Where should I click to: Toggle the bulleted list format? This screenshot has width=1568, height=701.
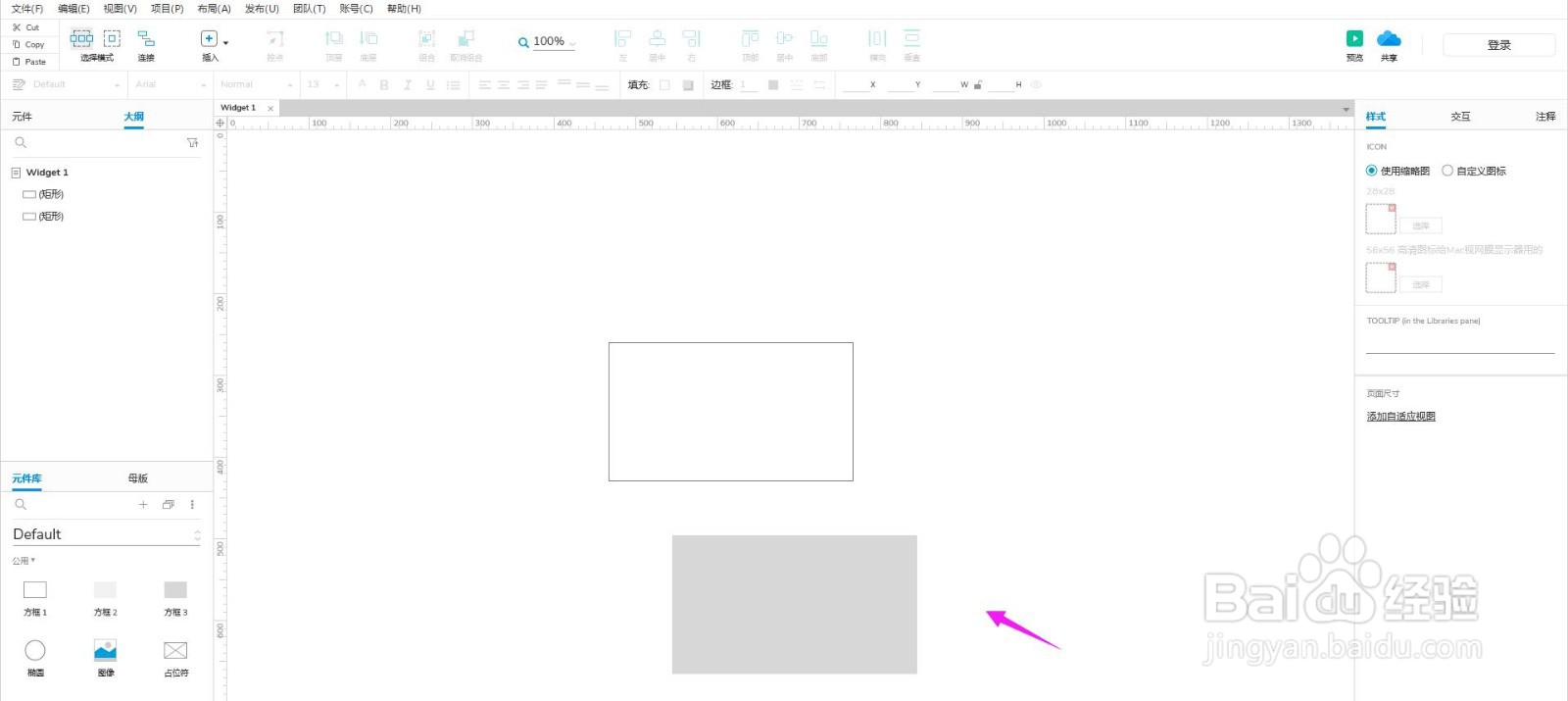453,85
